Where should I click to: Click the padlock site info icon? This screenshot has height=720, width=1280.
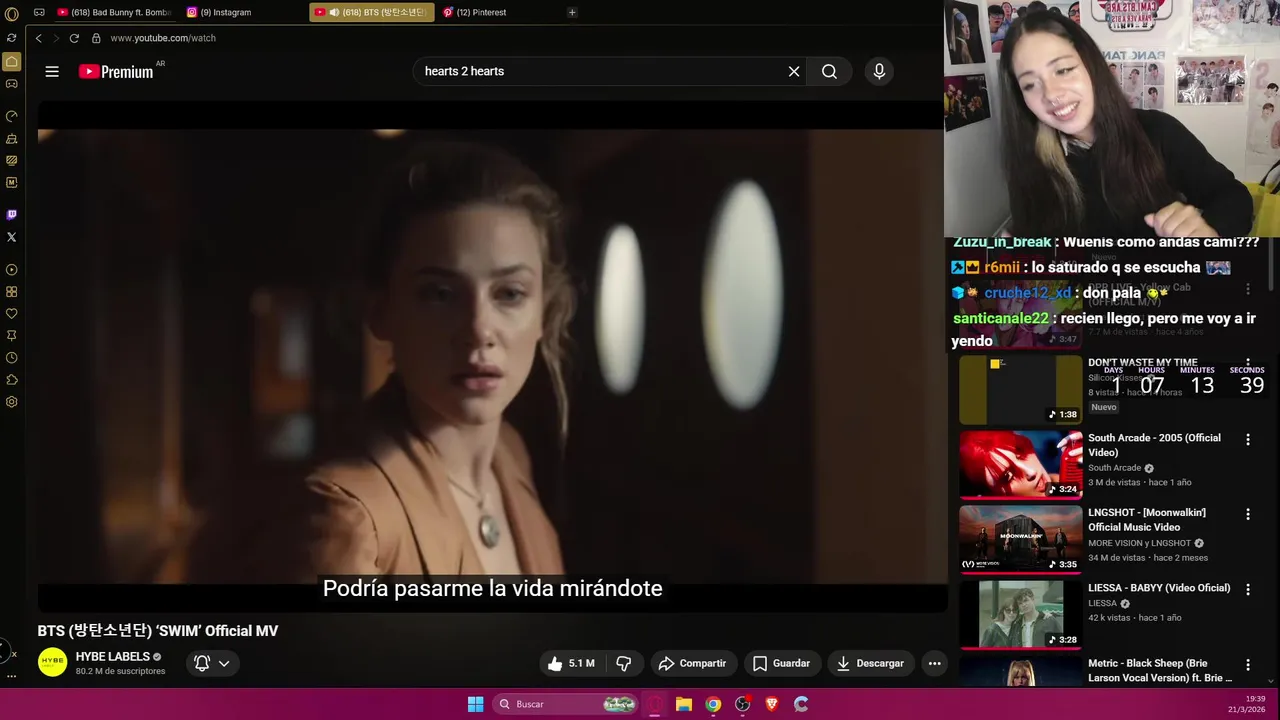point(96,38)
